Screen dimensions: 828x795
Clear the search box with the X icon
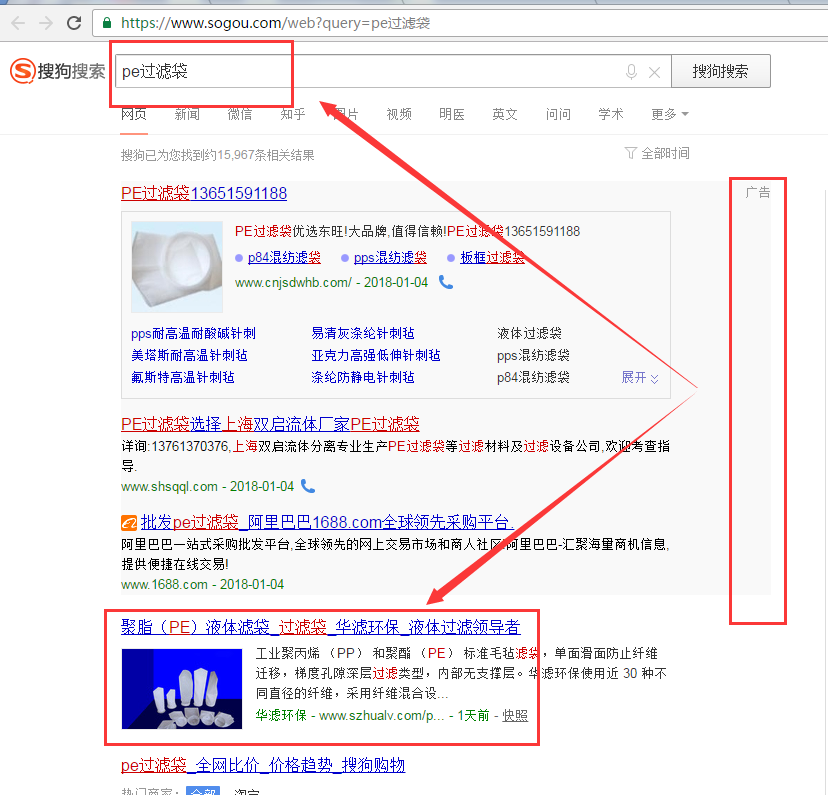pos(655,72)
